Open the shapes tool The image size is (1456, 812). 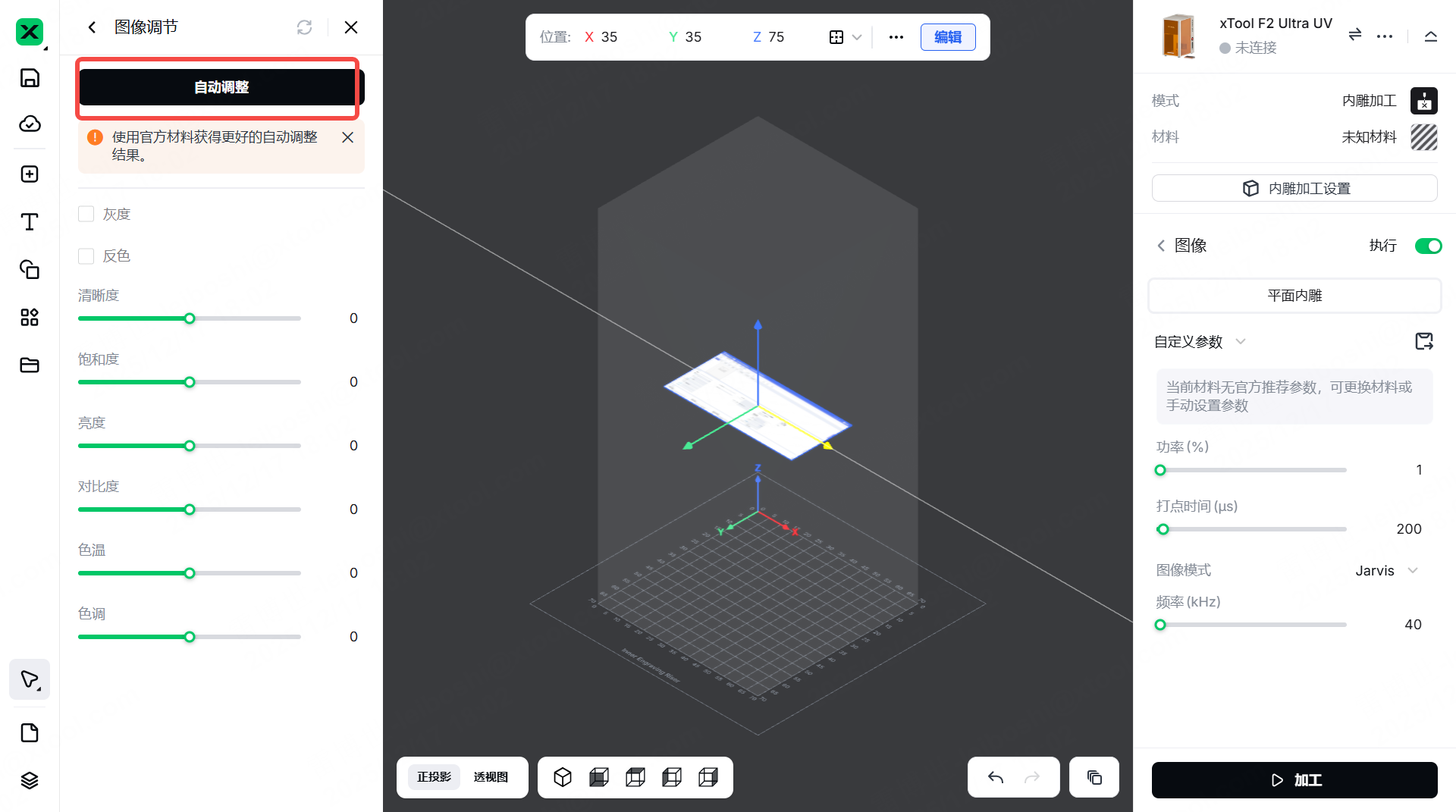30,269
